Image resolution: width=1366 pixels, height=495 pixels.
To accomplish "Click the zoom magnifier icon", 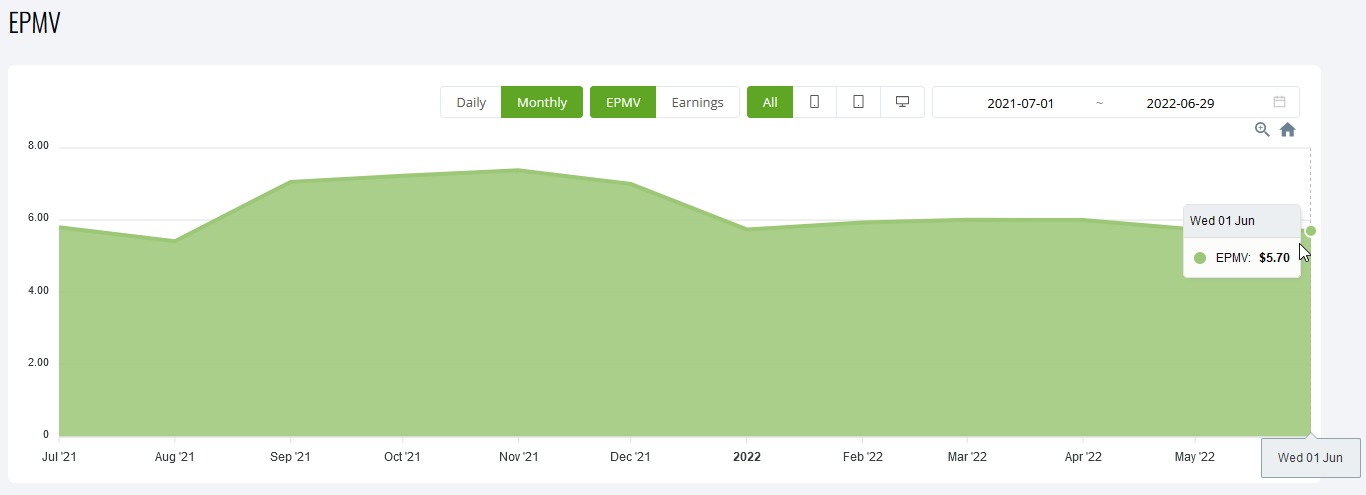I will 1262,130.
